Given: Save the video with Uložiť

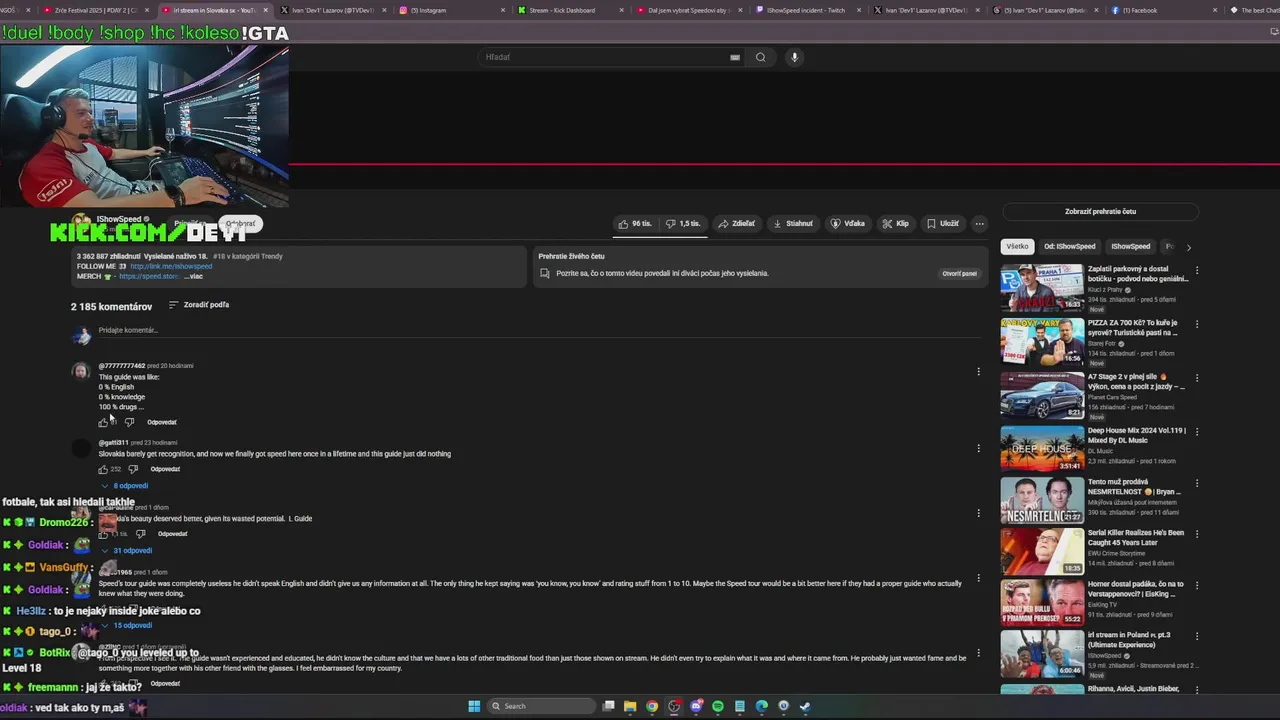Looking at the screenshot, I should pyautogui.click(x=943, y=224).
